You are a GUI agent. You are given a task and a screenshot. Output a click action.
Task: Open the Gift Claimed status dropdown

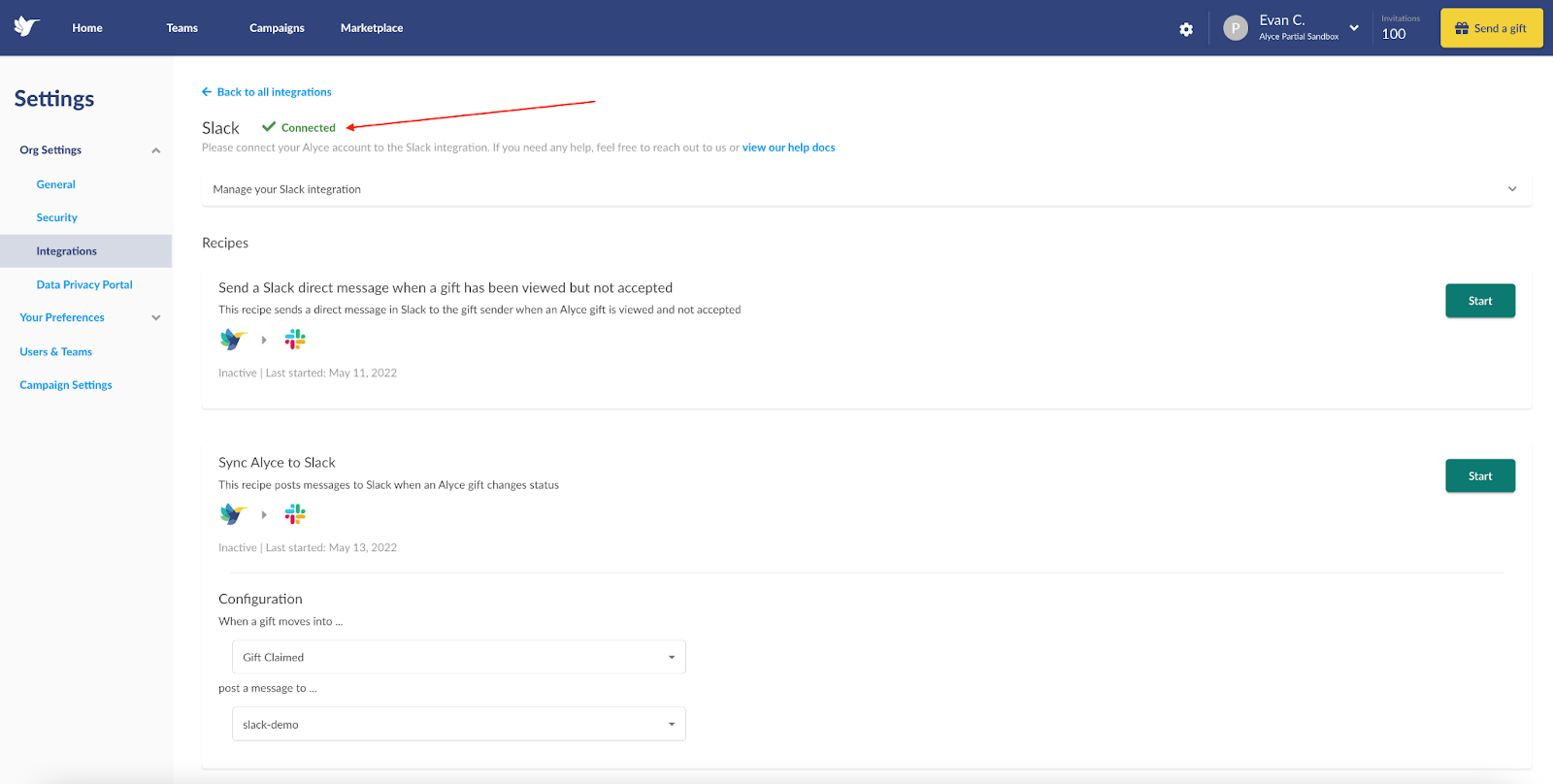click(458, 657)
